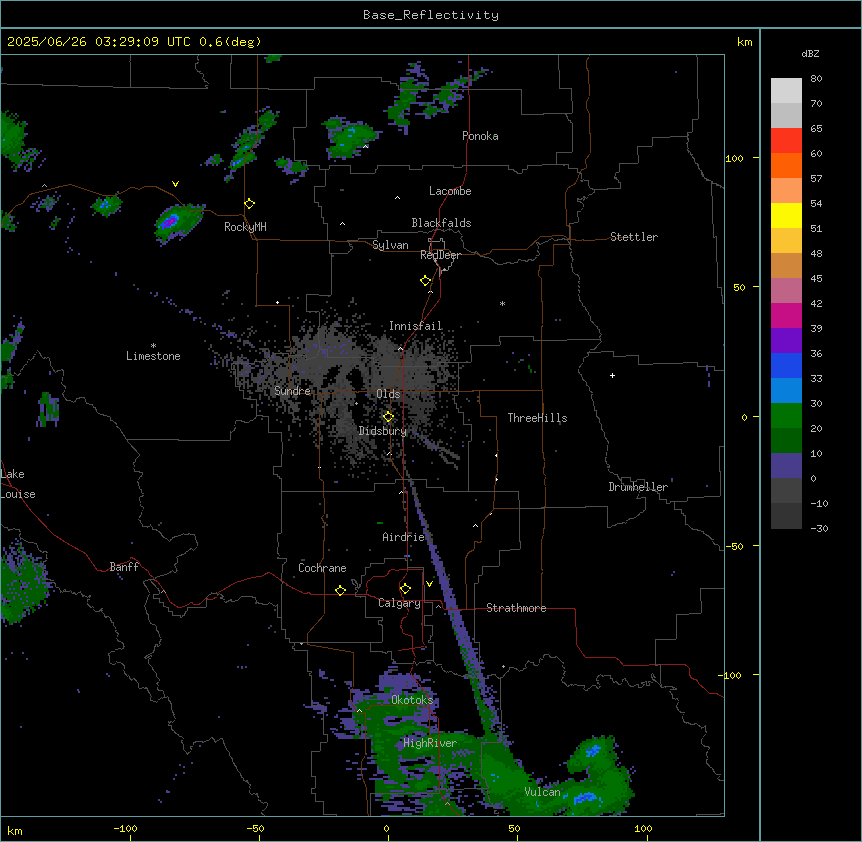Click the 36 dBZ blue color swatch
862x842 pixels.
786,365
